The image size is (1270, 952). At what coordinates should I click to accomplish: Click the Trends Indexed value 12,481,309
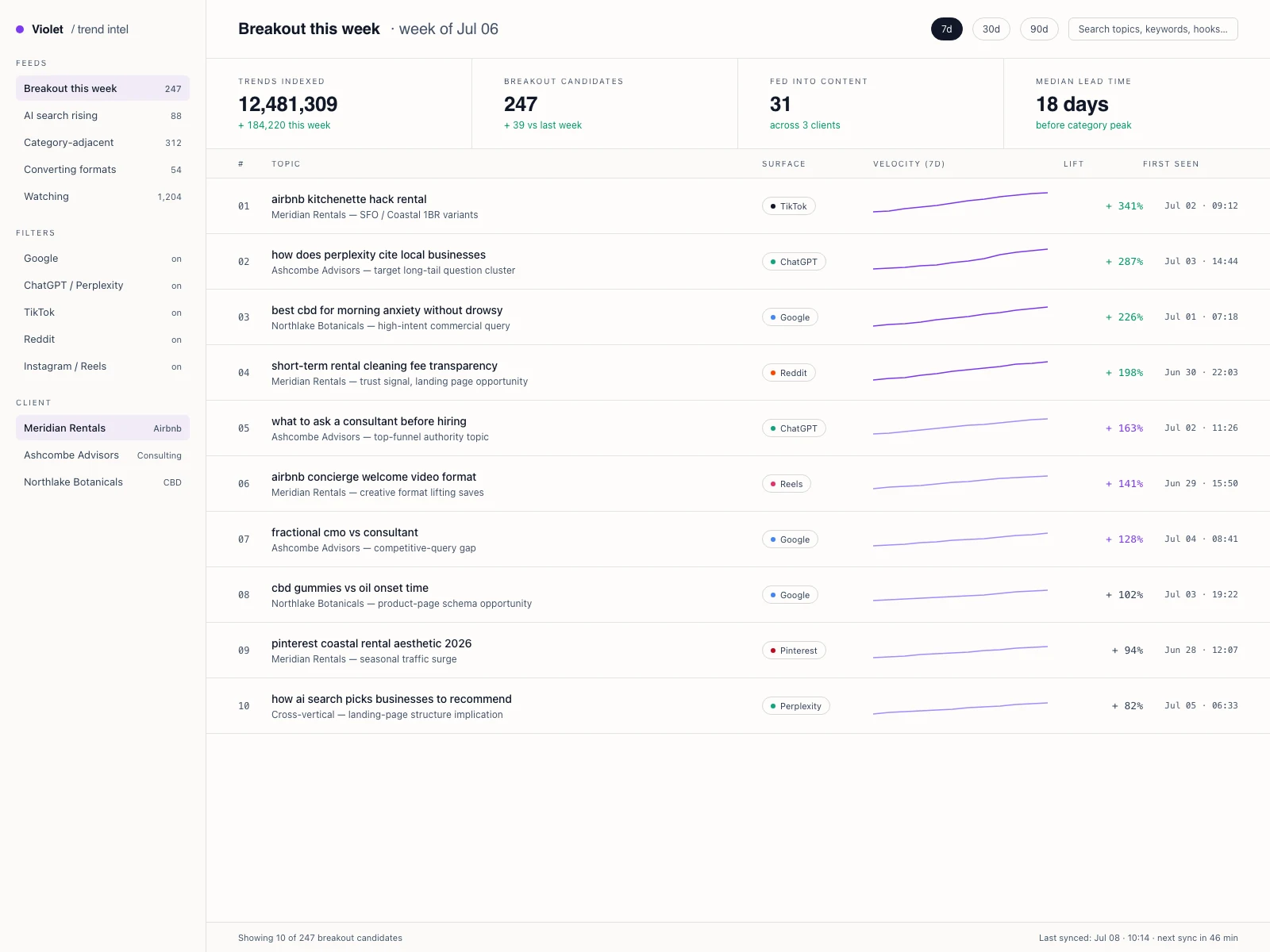[x=288, y=104]
